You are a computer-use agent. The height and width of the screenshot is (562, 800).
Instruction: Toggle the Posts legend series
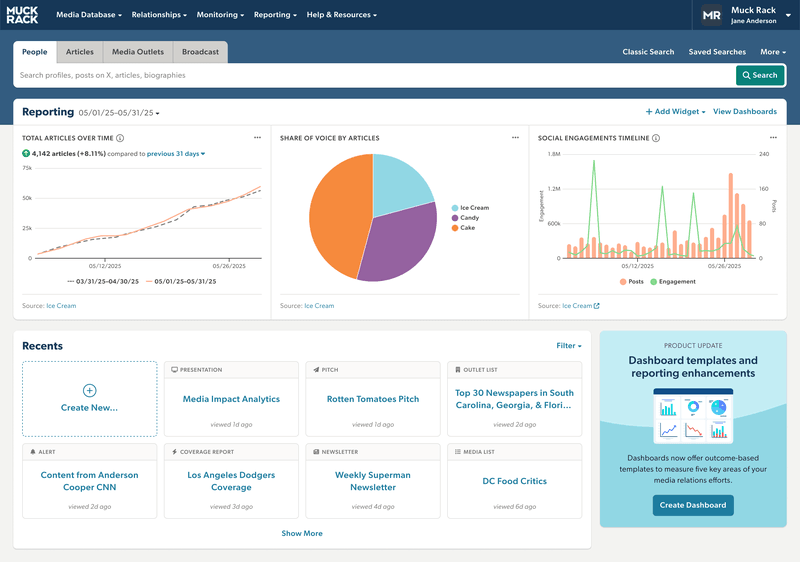(x=630, y=282)
